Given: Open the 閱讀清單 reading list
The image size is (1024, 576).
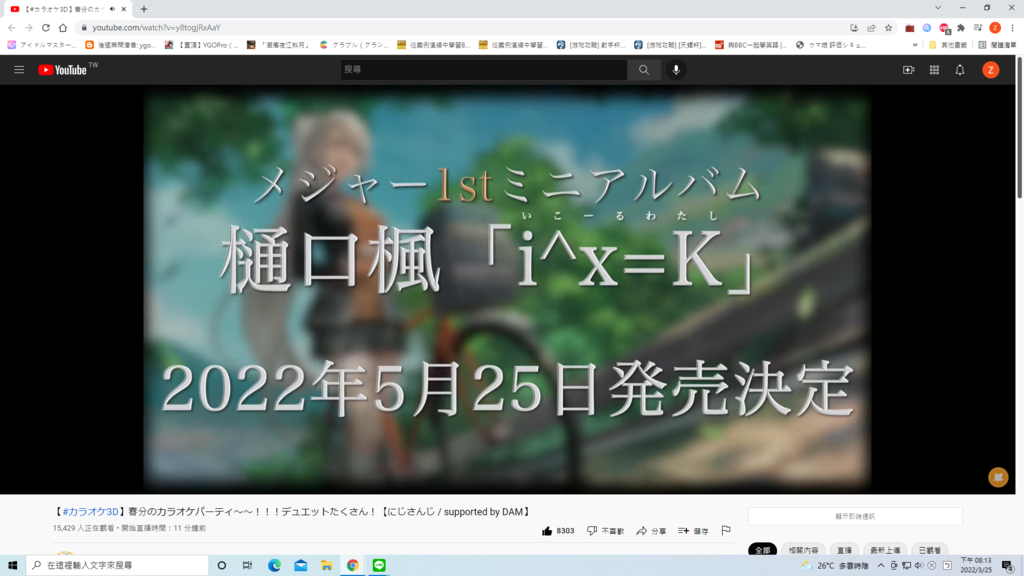Looking at the screenshot, I should [998, 45].
